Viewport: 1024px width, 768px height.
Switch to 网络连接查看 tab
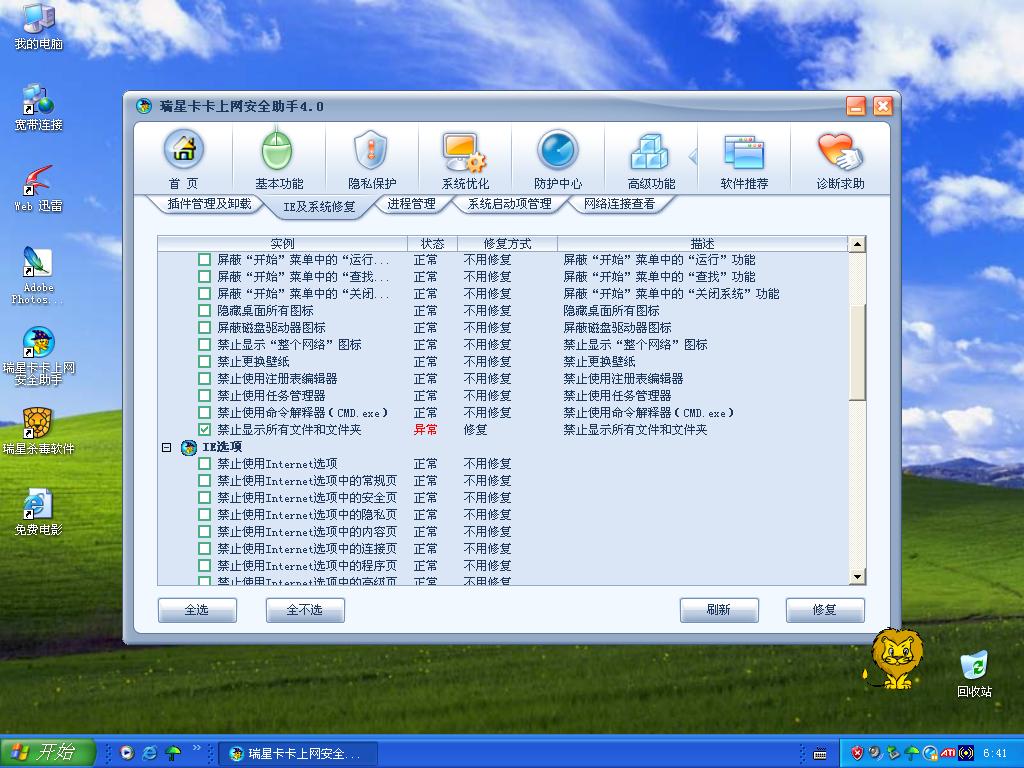[619, 204]
